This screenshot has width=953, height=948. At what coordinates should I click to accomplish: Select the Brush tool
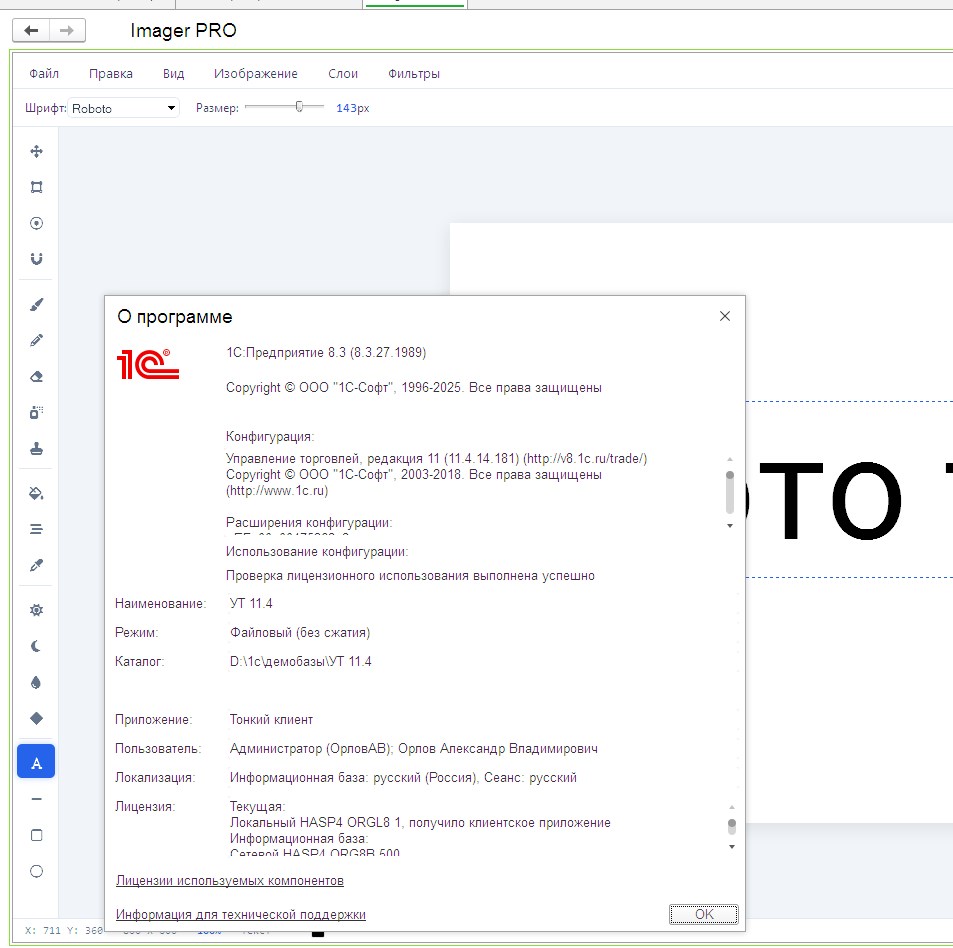pyautogui.click(x=36, y=304)
